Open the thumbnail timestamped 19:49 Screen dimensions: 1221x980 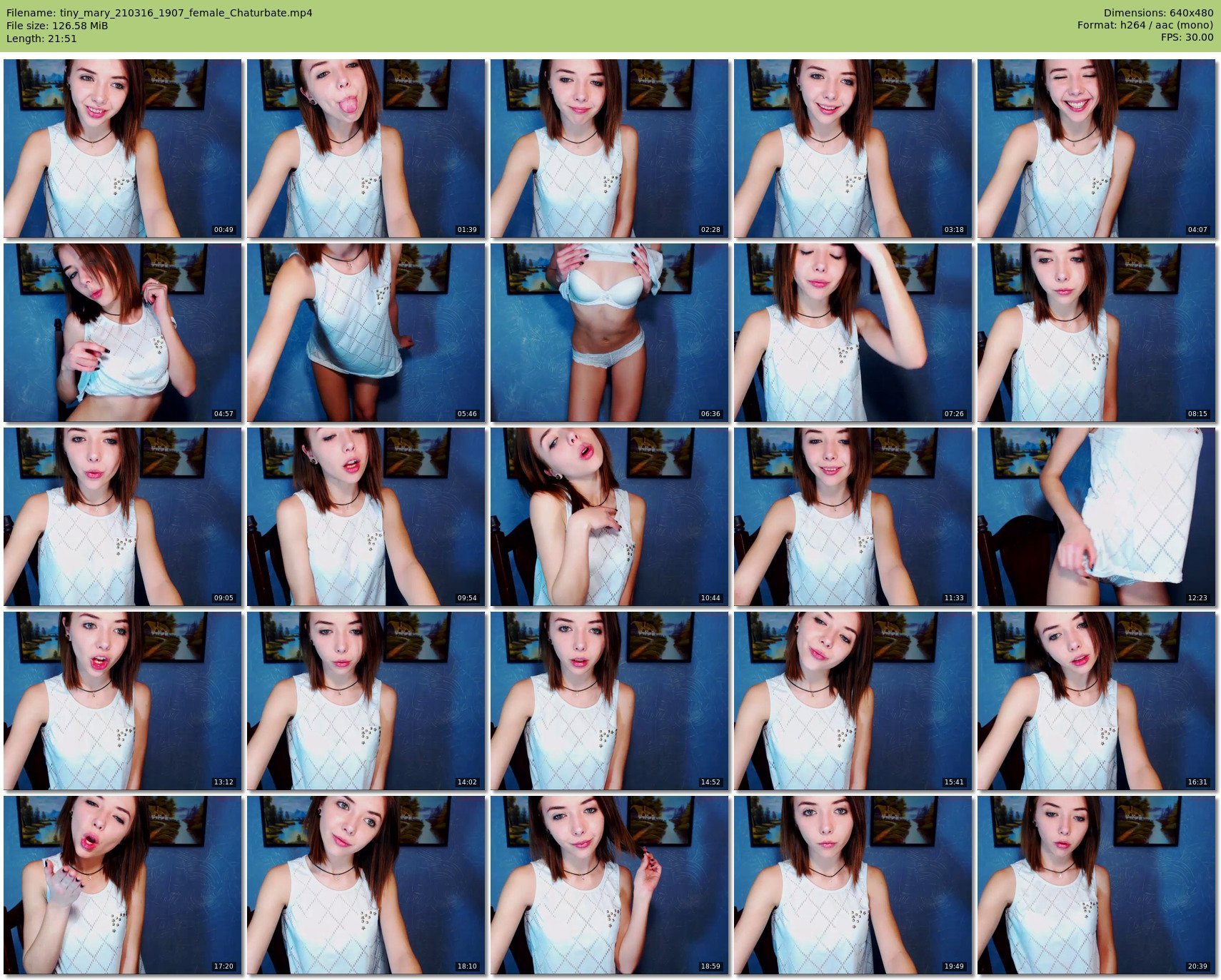853,884
